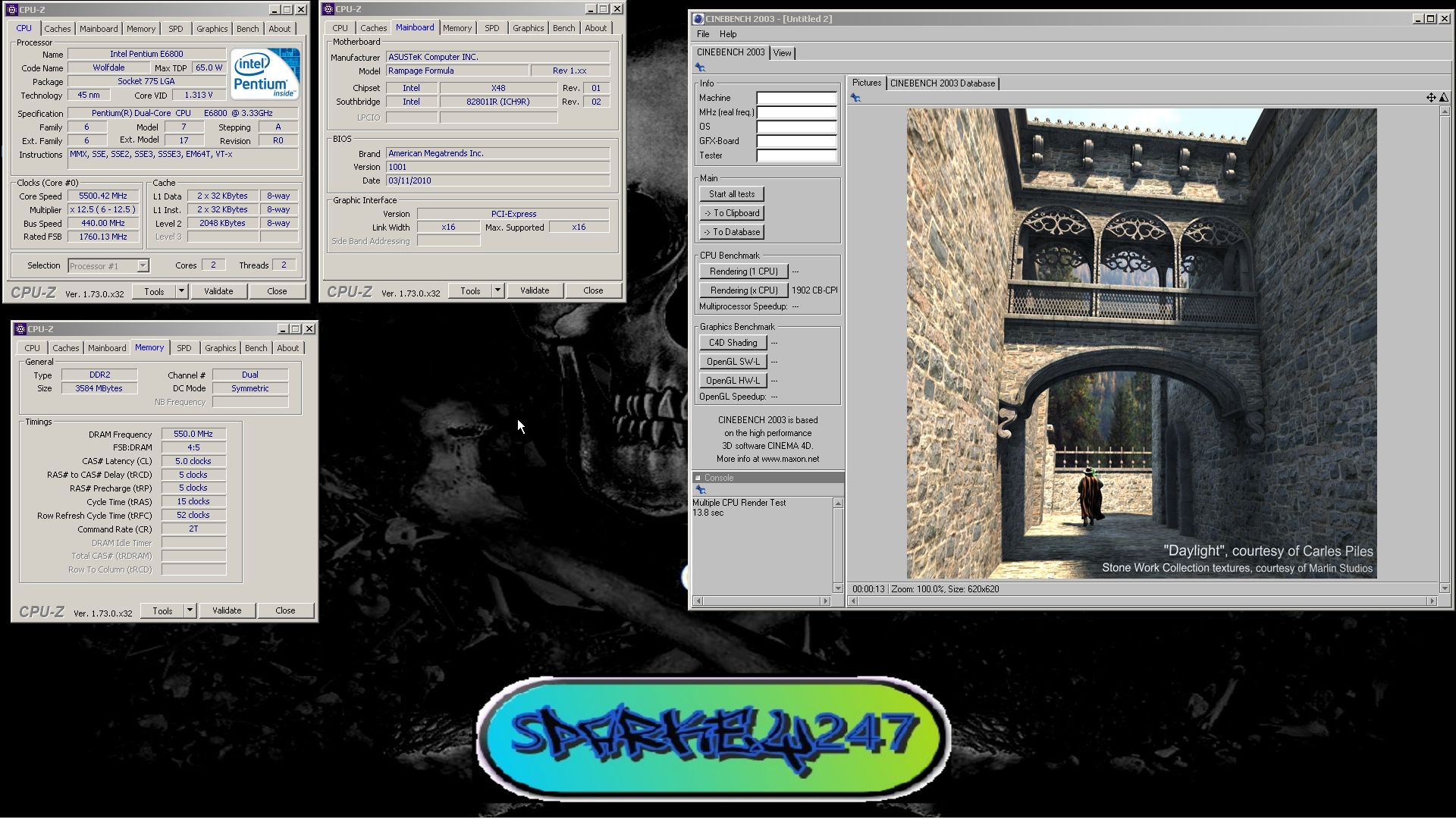This screenshot has height=819, width=1456.
Task: Open the File menu in CINEBENCH
Action: click(x=703, y=34)
